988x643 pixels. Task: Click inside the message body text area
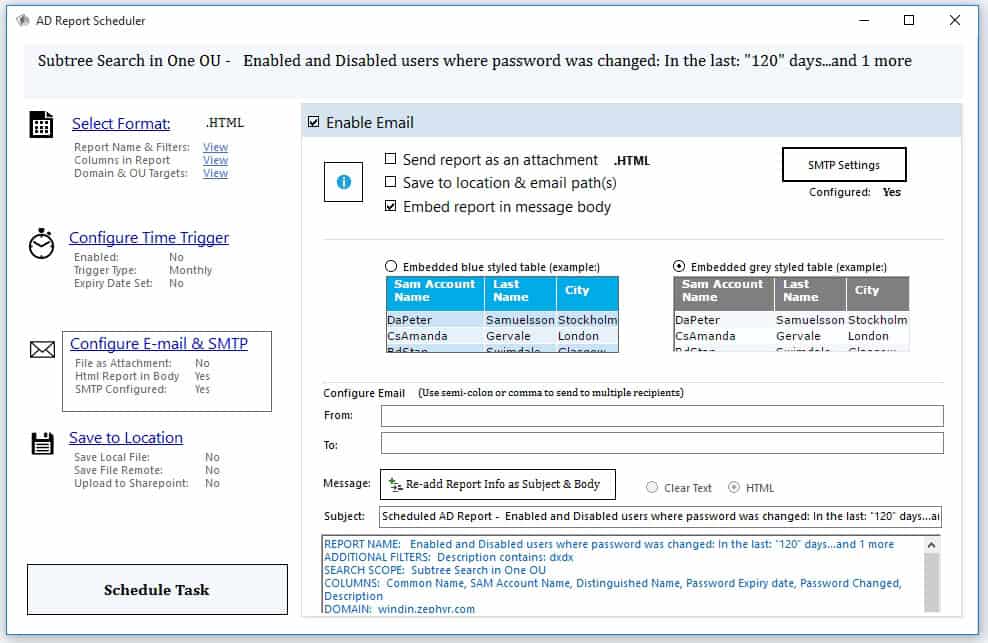(x=623, y=576)
